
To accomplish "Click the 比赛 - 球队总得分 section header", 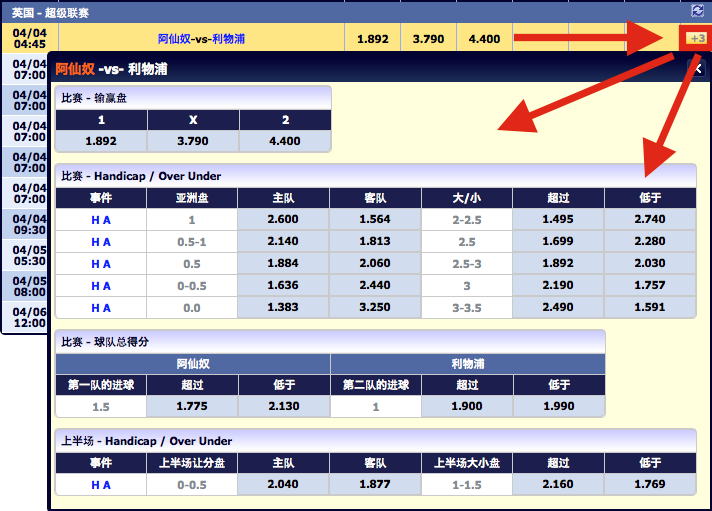I will 330,342.
